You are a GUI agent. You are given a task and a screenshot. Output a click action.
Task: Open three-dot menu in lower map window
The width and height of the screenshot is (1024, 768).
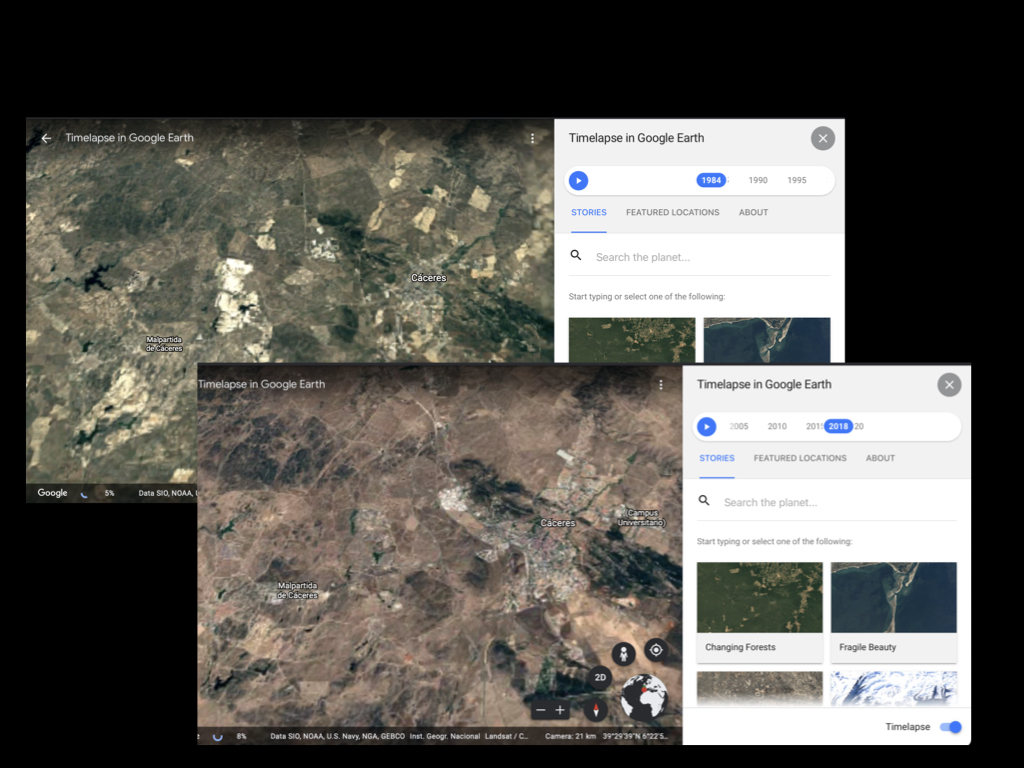click(x=661, y=384)
